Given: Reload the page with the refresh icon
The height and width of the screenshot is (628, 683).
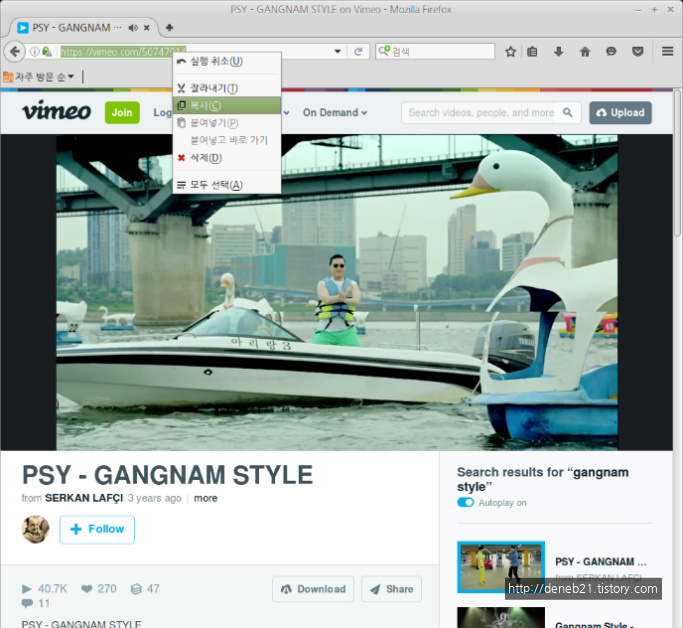Looking at the screenshot, I should click(360, 52).
